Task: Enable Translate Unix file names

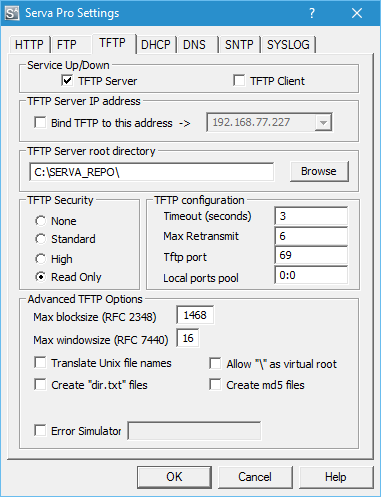Action: pyautogui.click(x=40, y=363)
